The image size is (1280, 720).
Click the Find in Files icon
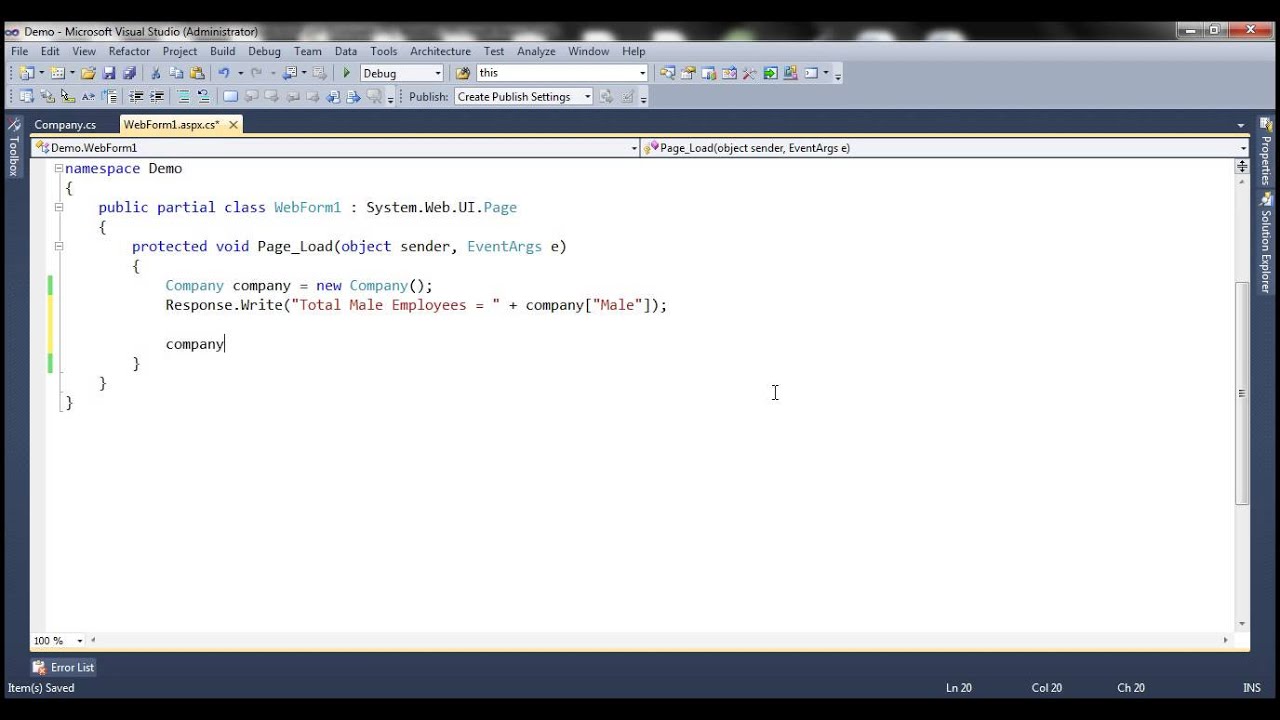[463, 73]
